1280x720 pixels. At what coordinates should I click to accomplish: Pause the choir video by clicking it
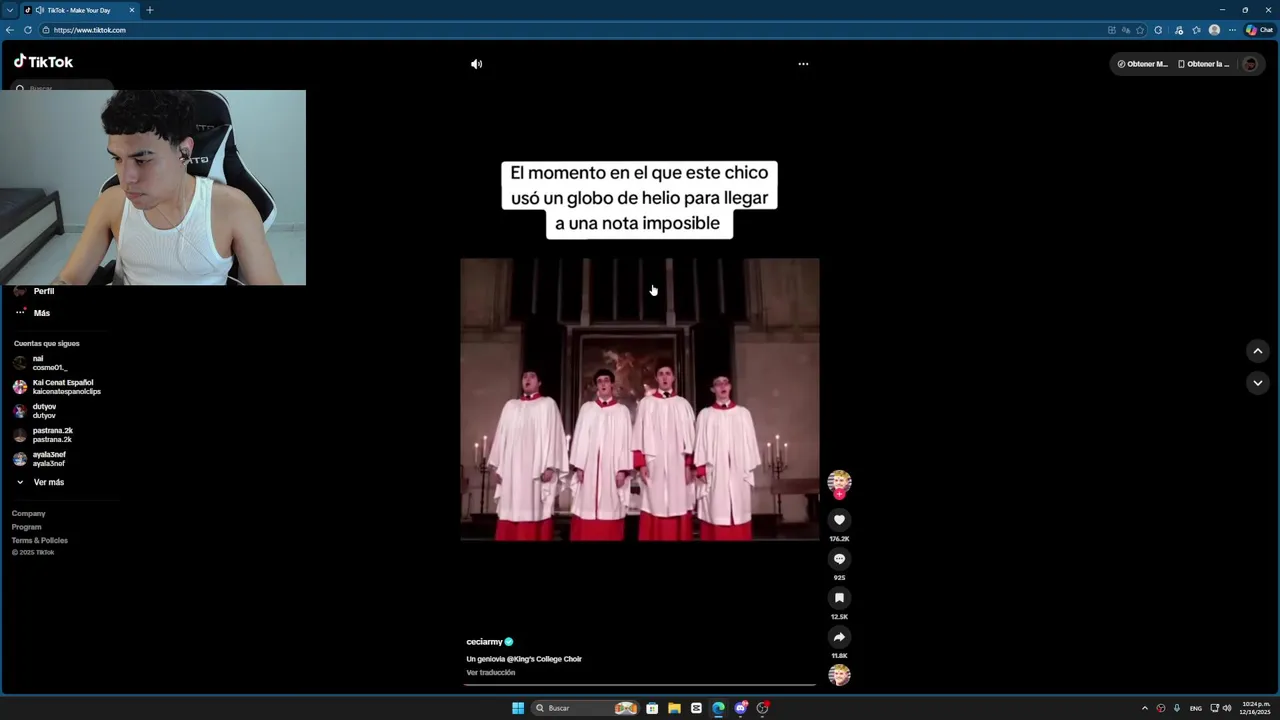640,400
